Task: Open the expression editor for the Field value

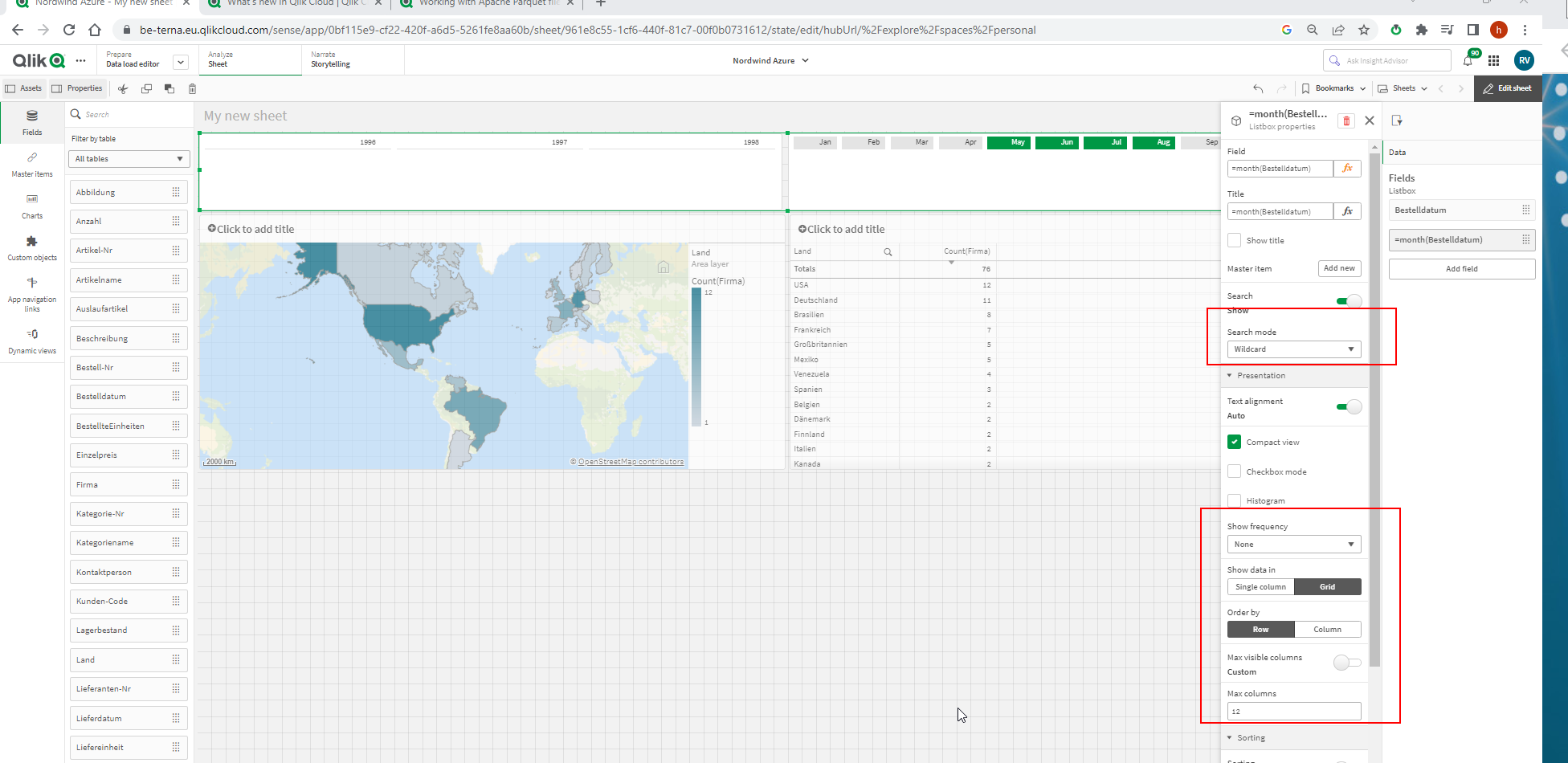Action: click(1347, 168)
